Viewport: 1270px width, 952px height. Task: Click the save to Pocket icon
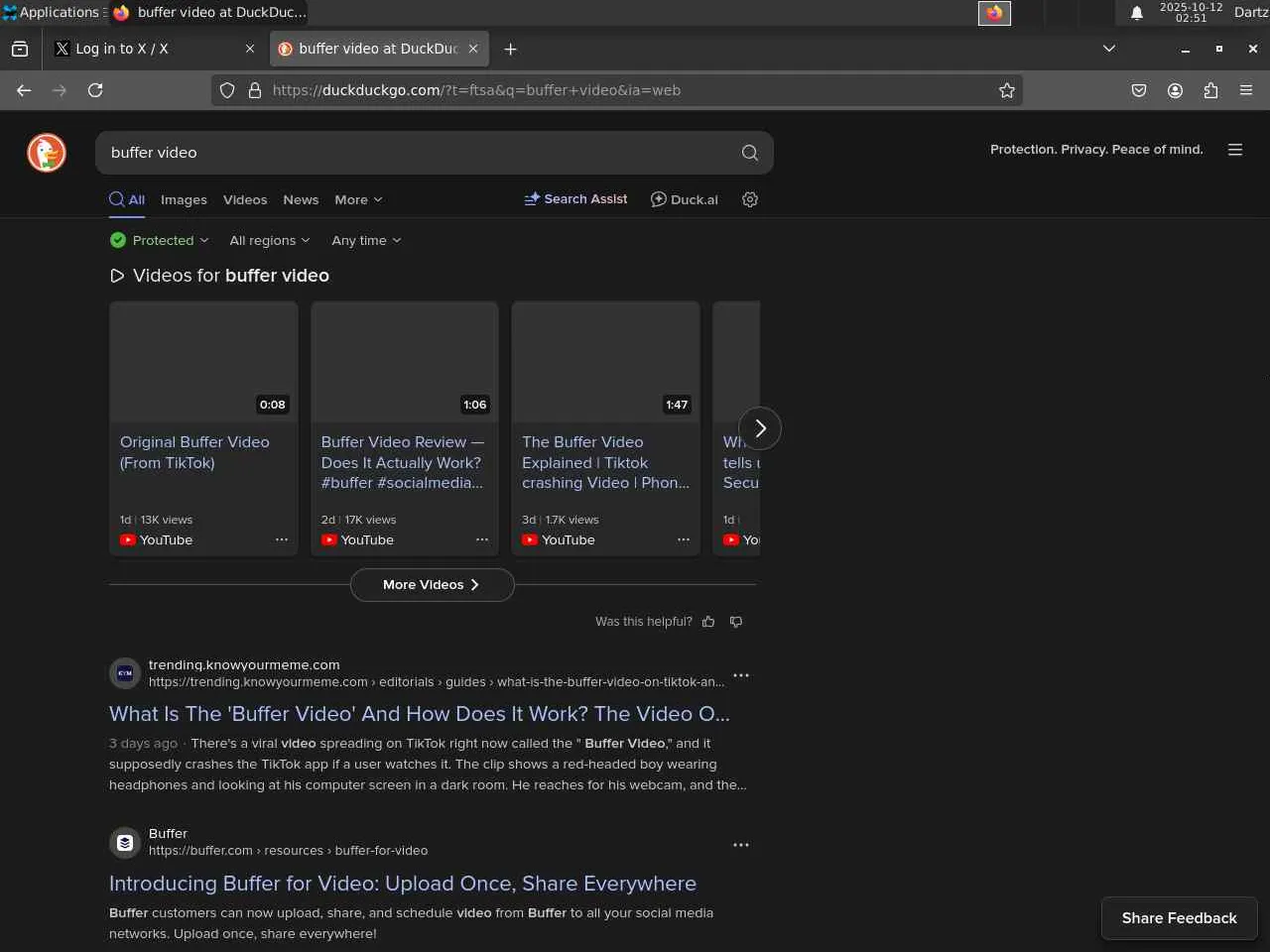(x=1139, y=90)
